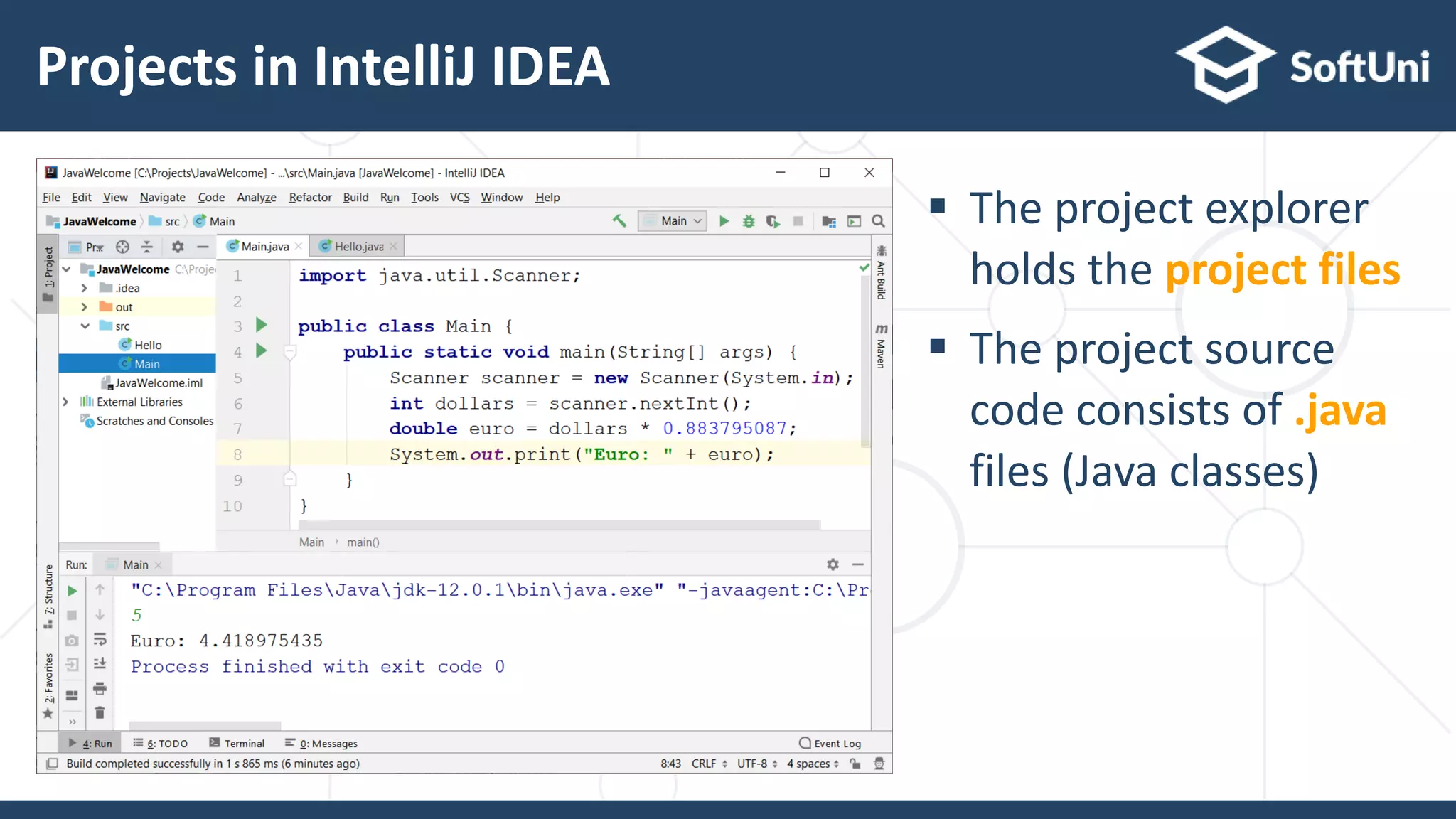Collapse the JavaWelcome root node
Screen dimensions: 1456x819
click(x=67, y=269)
